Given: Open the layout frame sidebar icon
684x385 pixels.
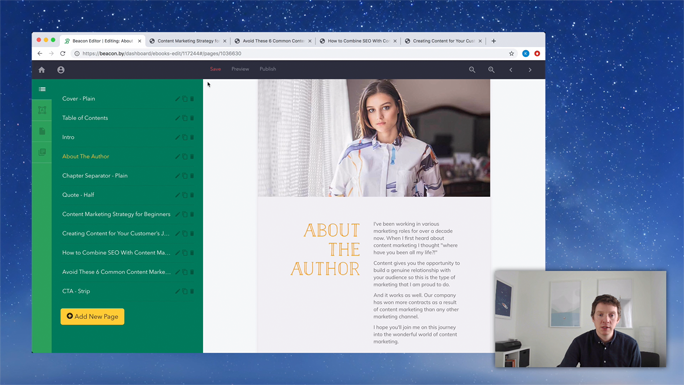Looking at the screenshot, I should [x=42, y=110].
